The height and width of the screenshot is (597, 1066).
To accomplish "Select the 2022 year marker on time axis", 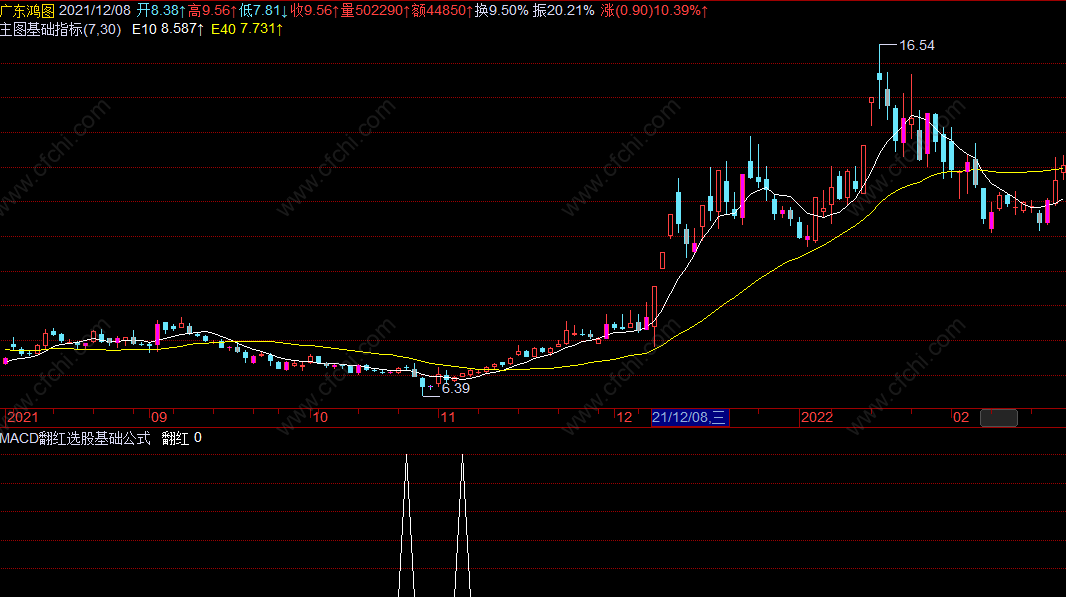I will click(x=816, y=417).
